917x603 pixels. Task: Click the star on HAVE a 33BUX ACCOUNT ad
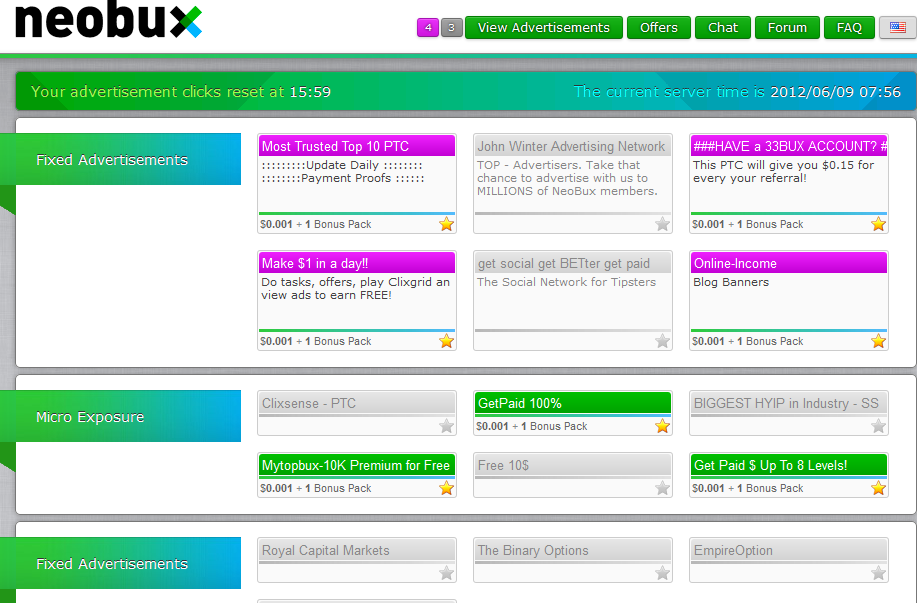(x=878, y=224)
